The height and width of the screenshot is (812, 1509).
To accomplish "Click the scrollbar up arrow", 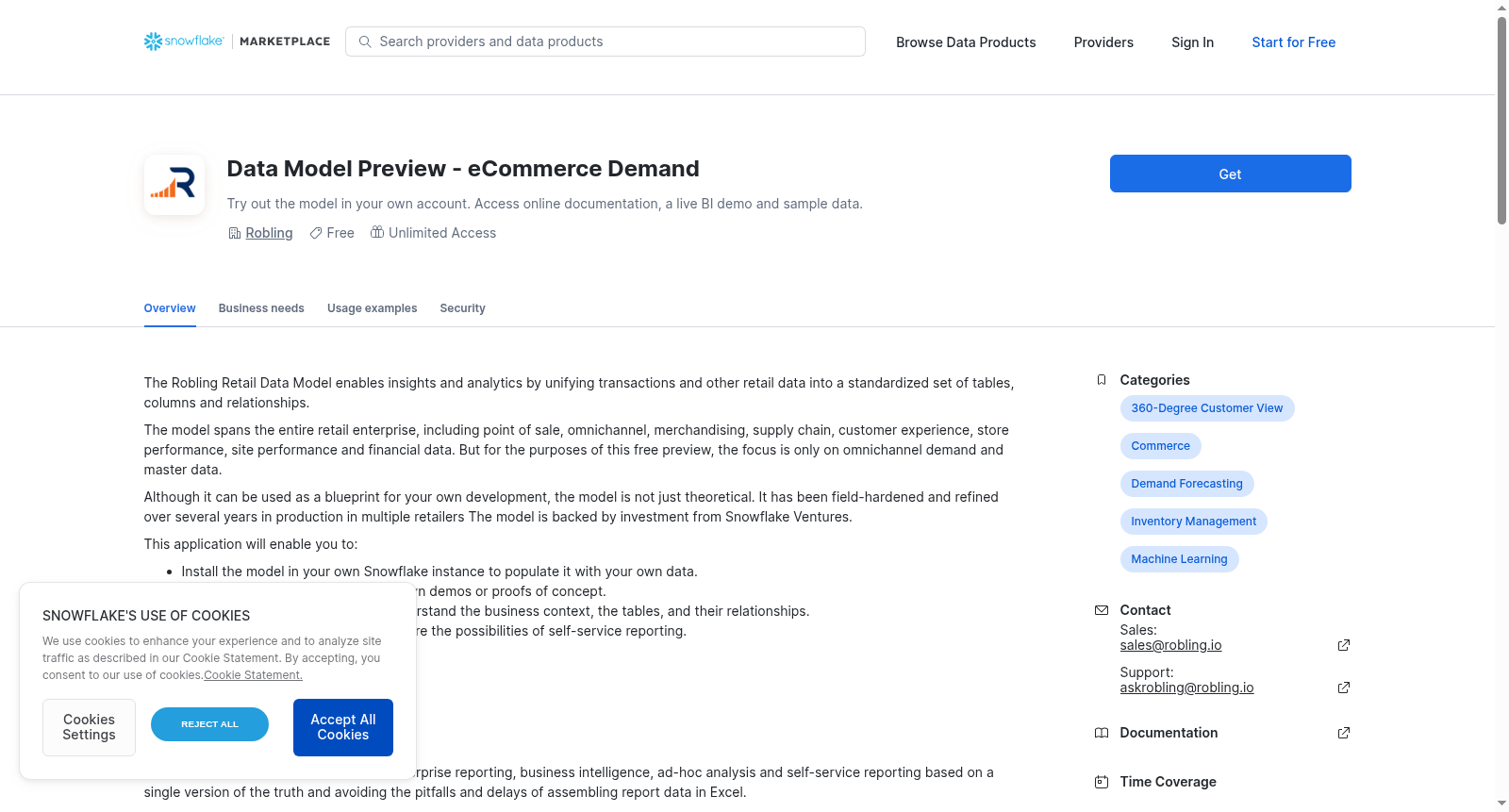I will 1501,8.
